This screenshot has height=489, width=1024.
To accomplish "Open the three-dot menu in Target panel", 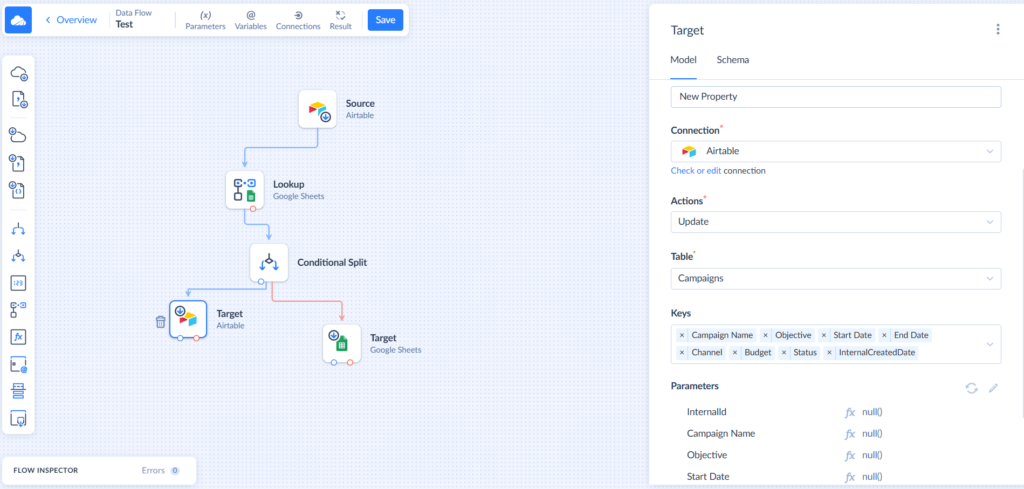I will click(x=997, y=30).
